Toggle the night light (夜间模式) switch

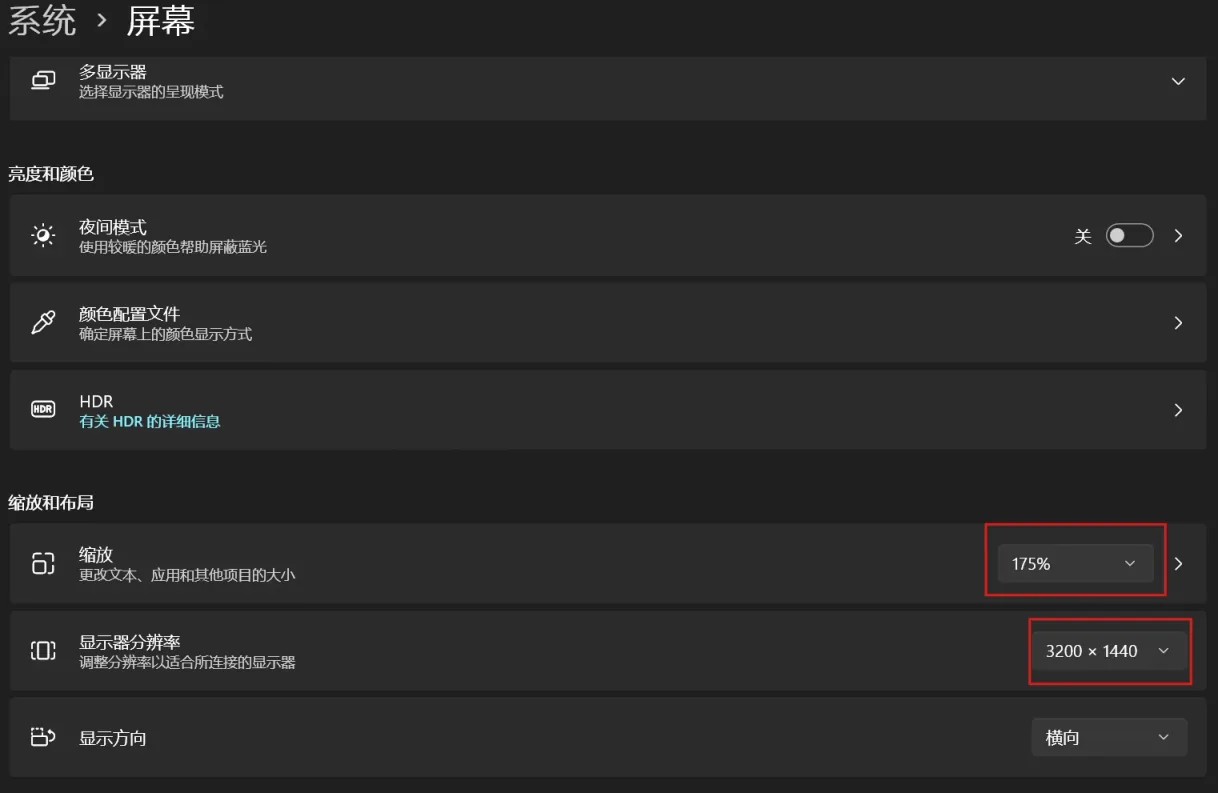click(x=1129, y=236)
